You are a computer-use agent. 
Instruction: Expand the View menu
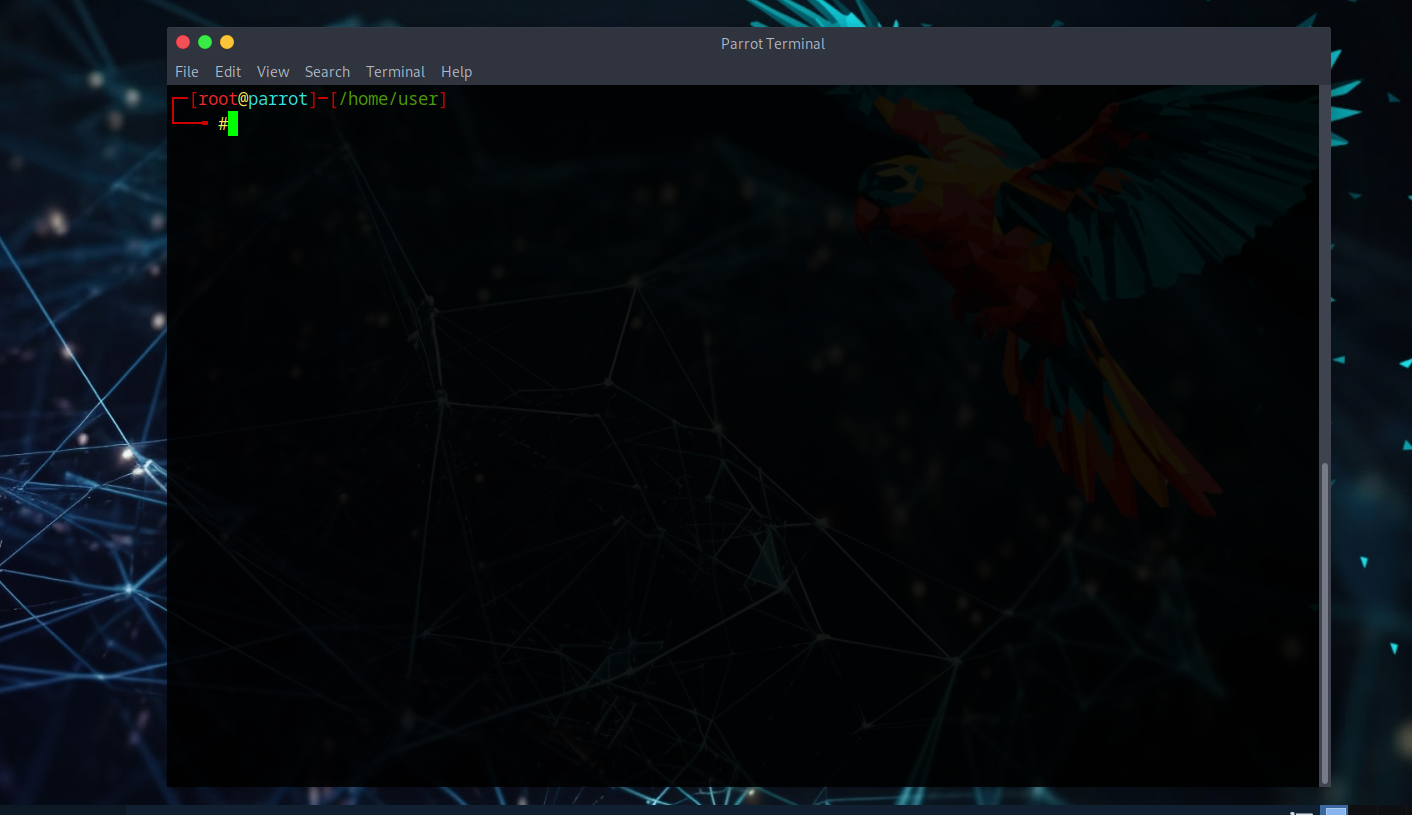click(272, 72)
